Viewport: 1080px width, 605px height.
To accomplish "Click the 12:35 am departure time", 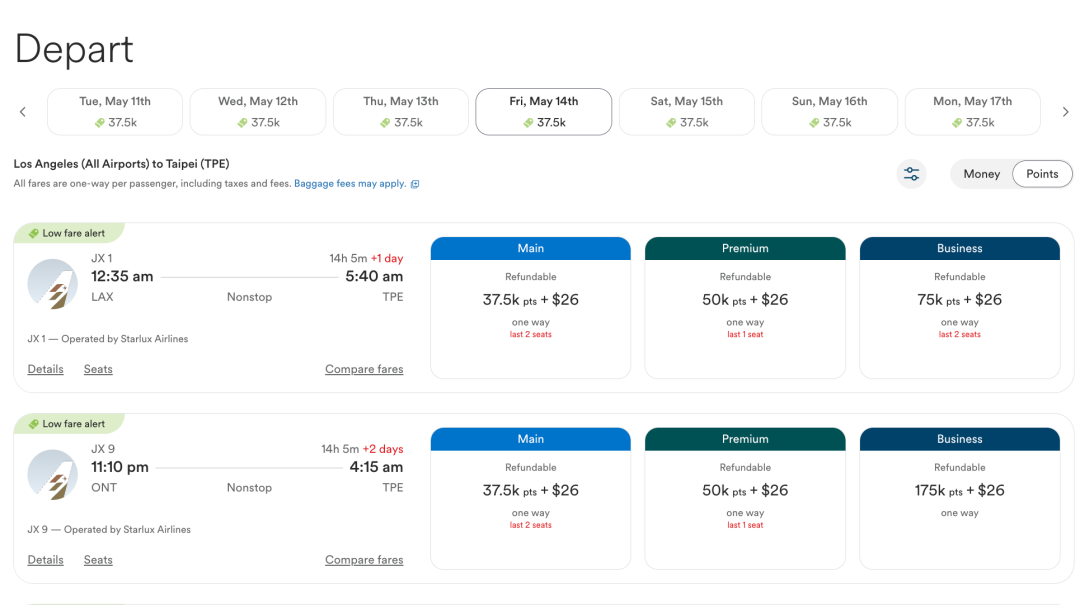I will (122, 276).
